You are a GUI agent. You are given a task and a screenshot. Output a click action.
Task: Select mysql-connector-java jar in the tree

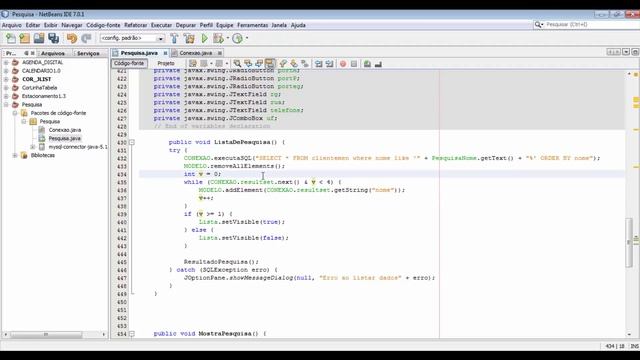(78, 147)
